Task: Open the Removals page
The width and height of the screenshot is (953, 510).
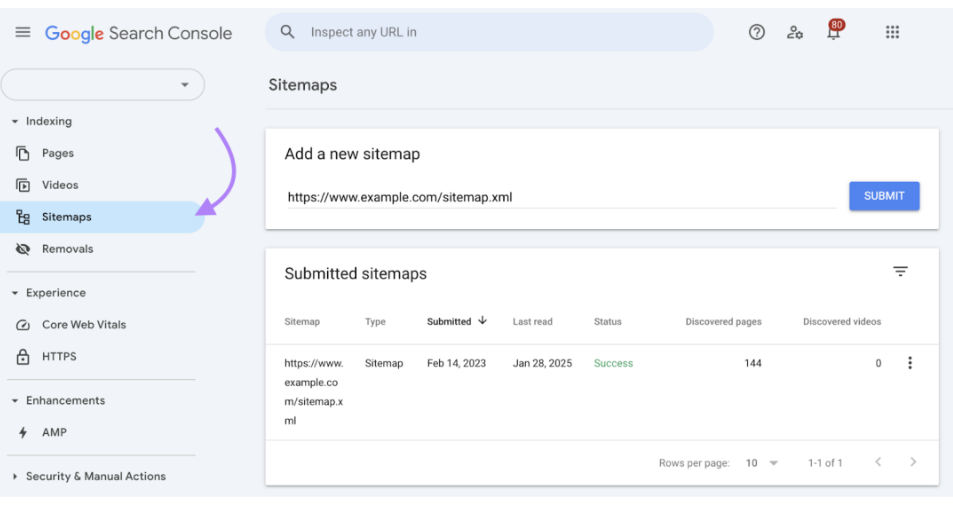Action: point(67,249)
